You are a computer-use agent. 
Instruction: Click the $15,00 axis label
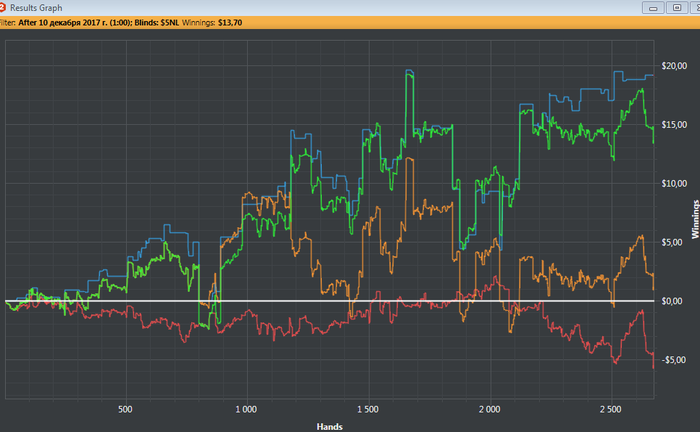point(674,125)
